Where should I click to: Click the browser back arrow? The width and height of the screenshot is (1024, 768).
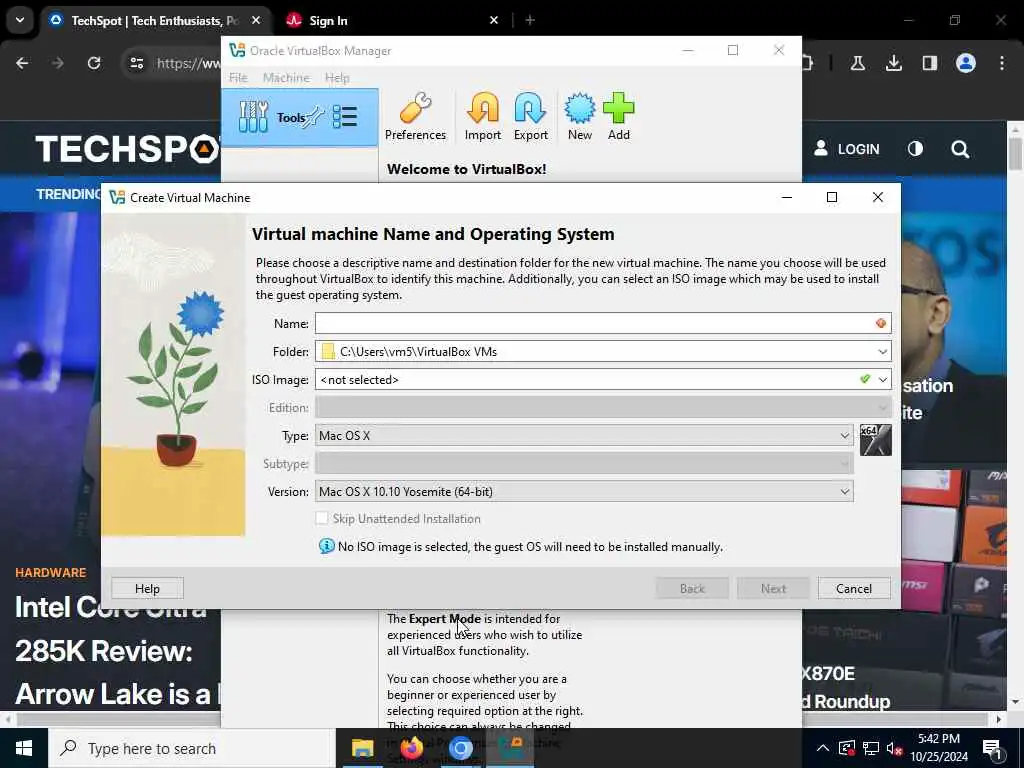[x=22, y=63]
